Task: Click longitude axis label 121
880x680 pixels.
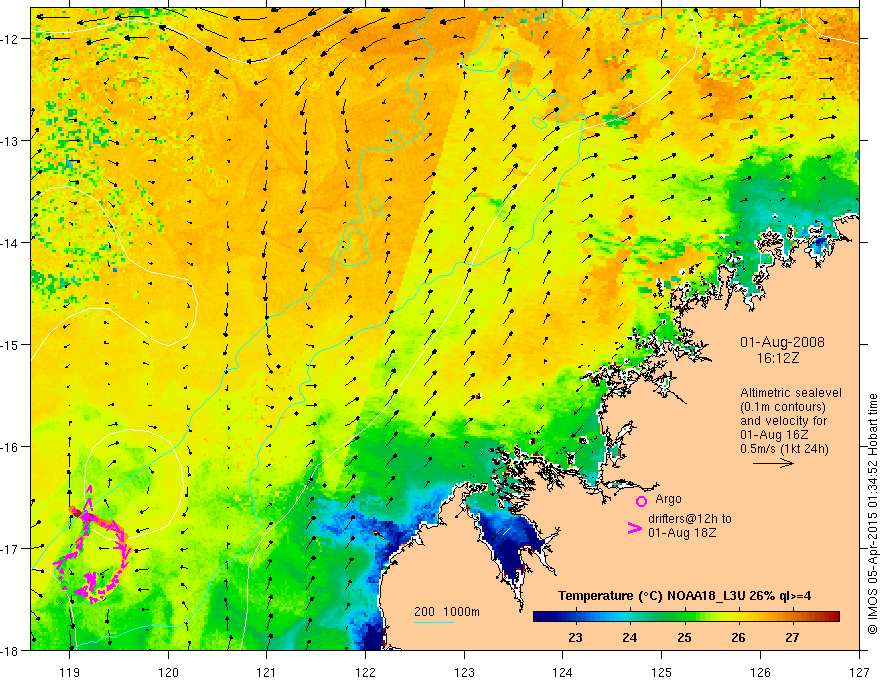Action: pyautogui.click(x=267, y=672)
